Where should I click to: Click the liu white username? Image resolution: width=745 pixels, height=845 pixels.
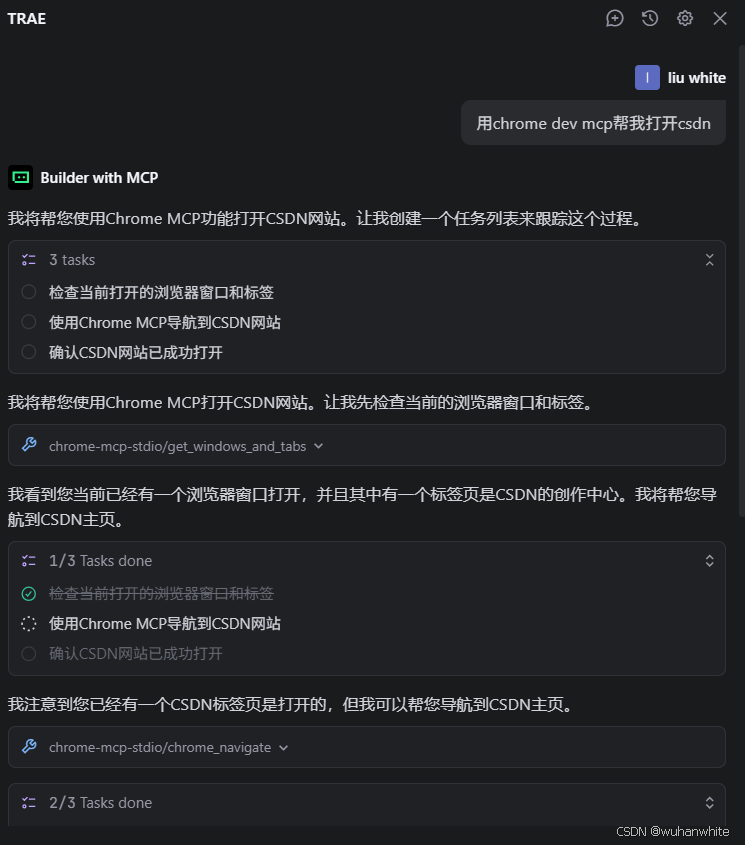(696, 78)
